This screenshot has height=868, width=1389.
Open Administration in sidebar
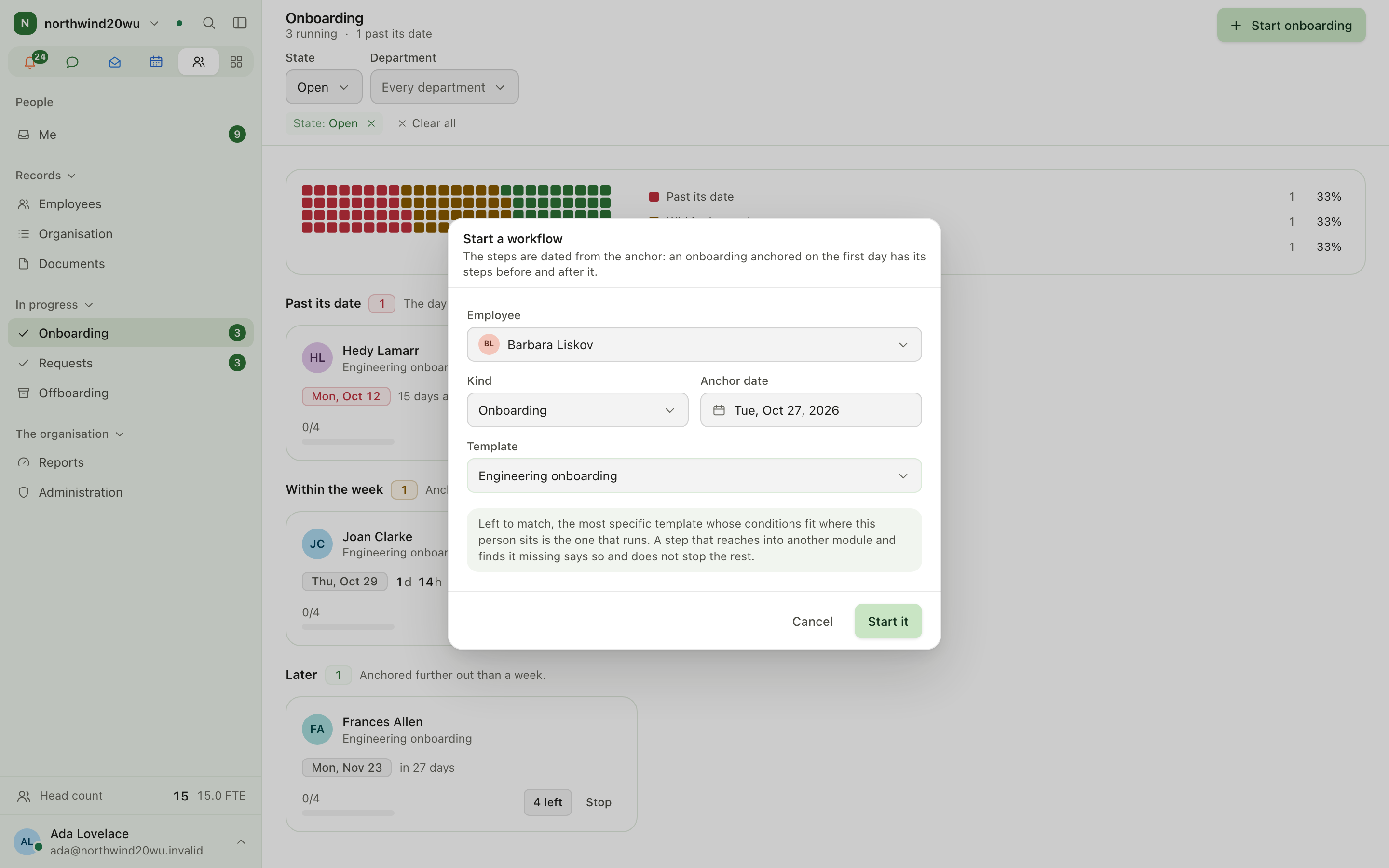[x=131, y=492]
